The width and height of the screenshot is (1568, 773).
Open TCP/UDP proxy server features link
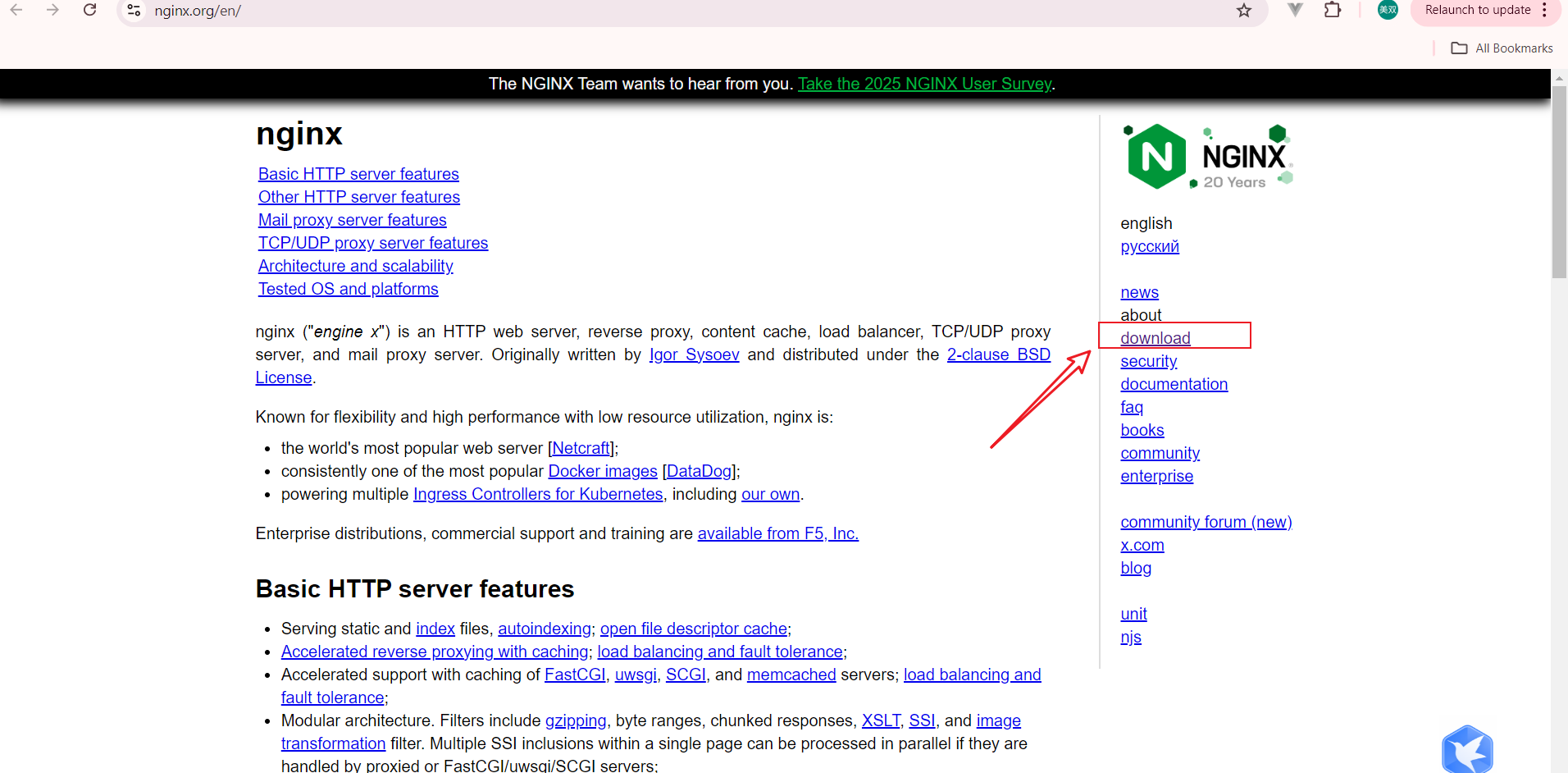373,243
